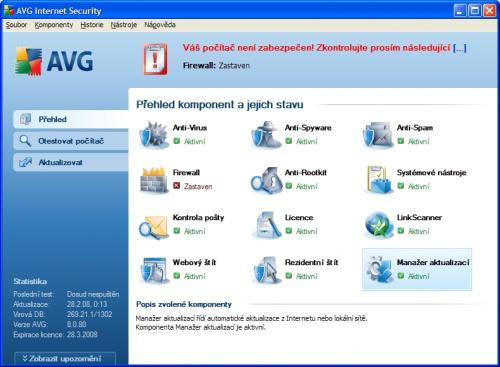This screenshot has width=500, height=367.
Task: Click the magnifier icon for Otestovat počítač
Action: coord(25,141)
